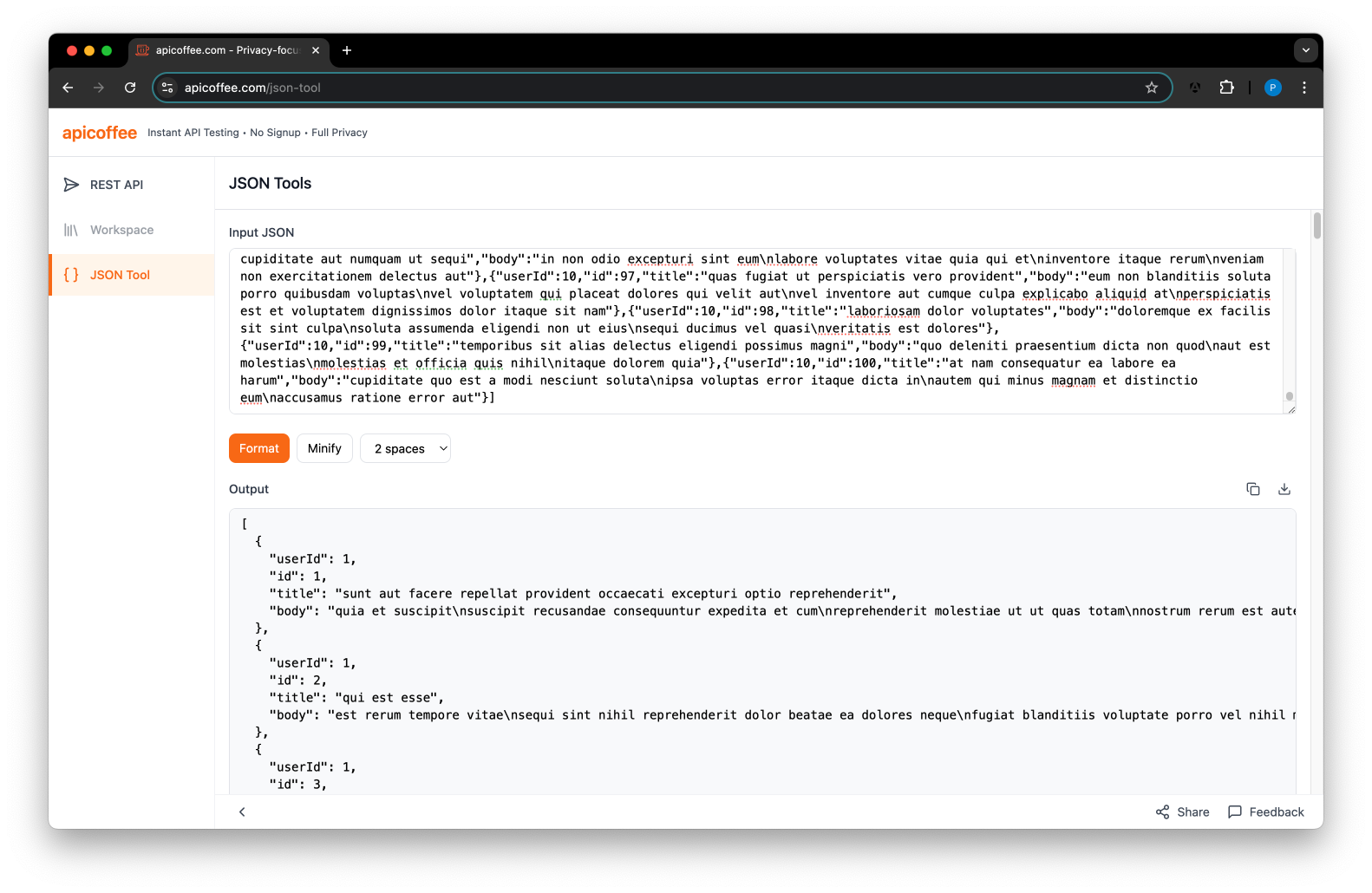Click the Share button
This screenshot has height=893, width=1372.
point(1182,812)
